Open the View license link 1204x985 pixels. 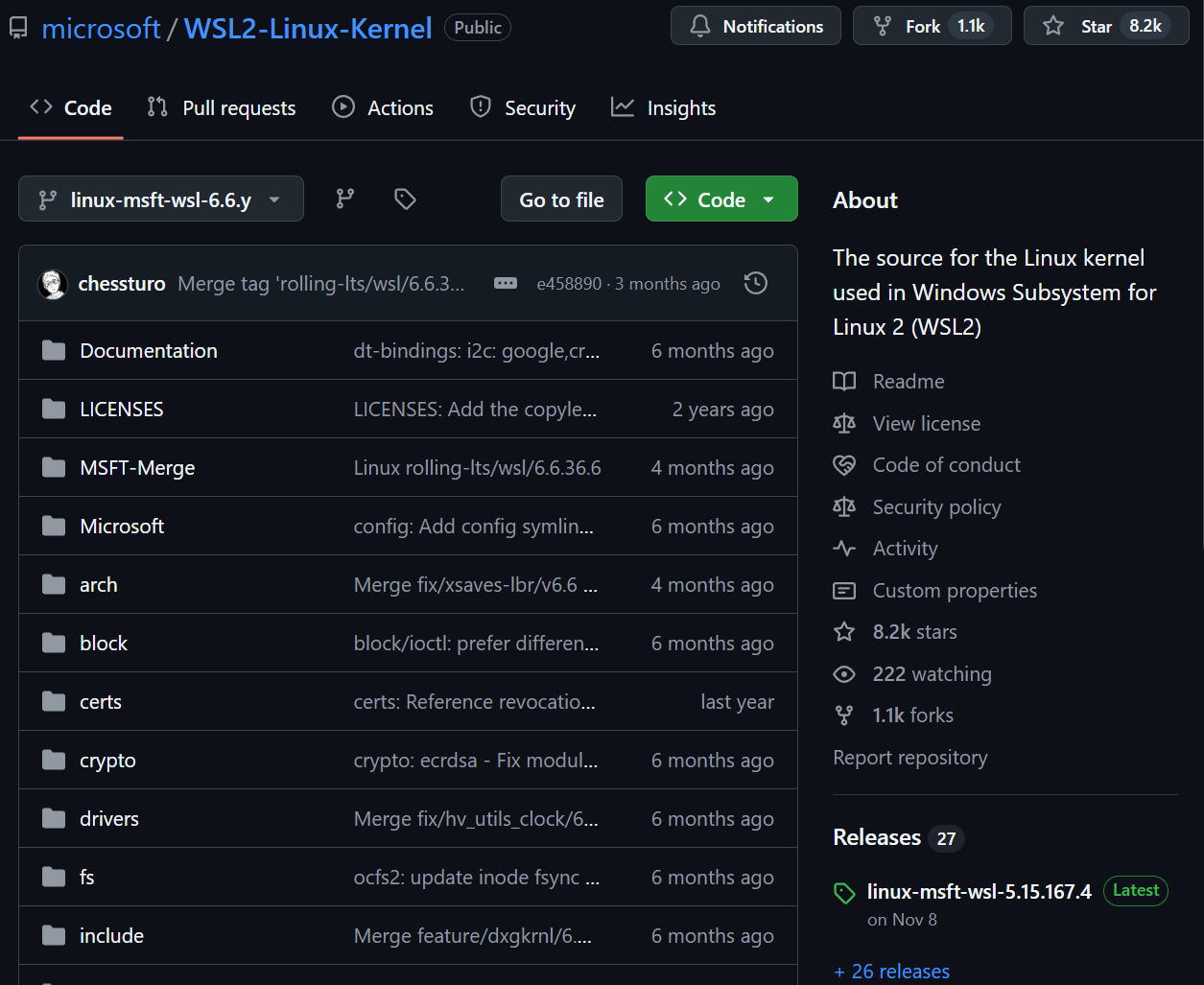click(x=908, y=423)
